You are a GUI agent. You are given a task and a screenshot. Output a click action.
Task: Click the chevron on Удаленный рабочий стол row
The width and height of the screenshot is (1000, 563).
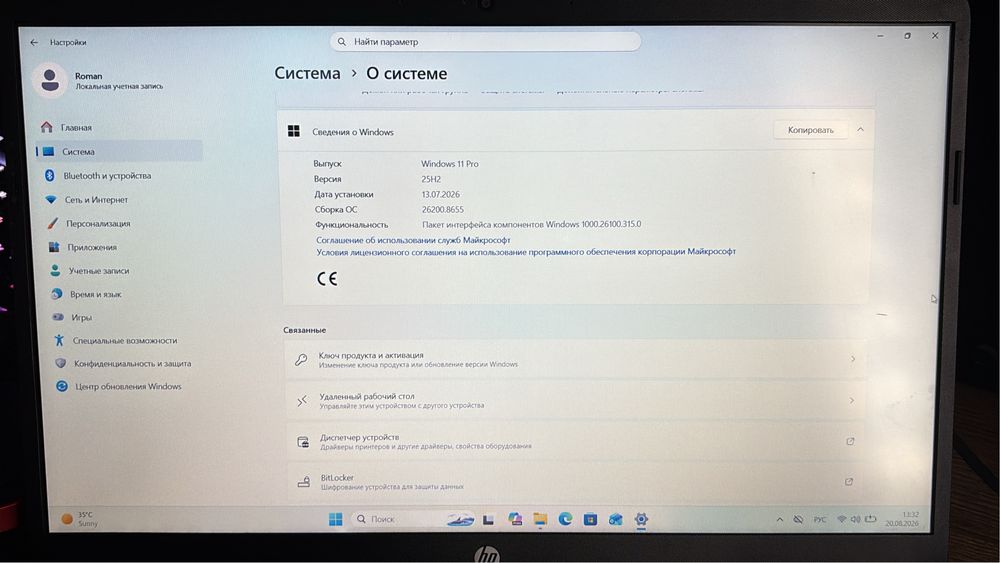[x=851, y=400]
